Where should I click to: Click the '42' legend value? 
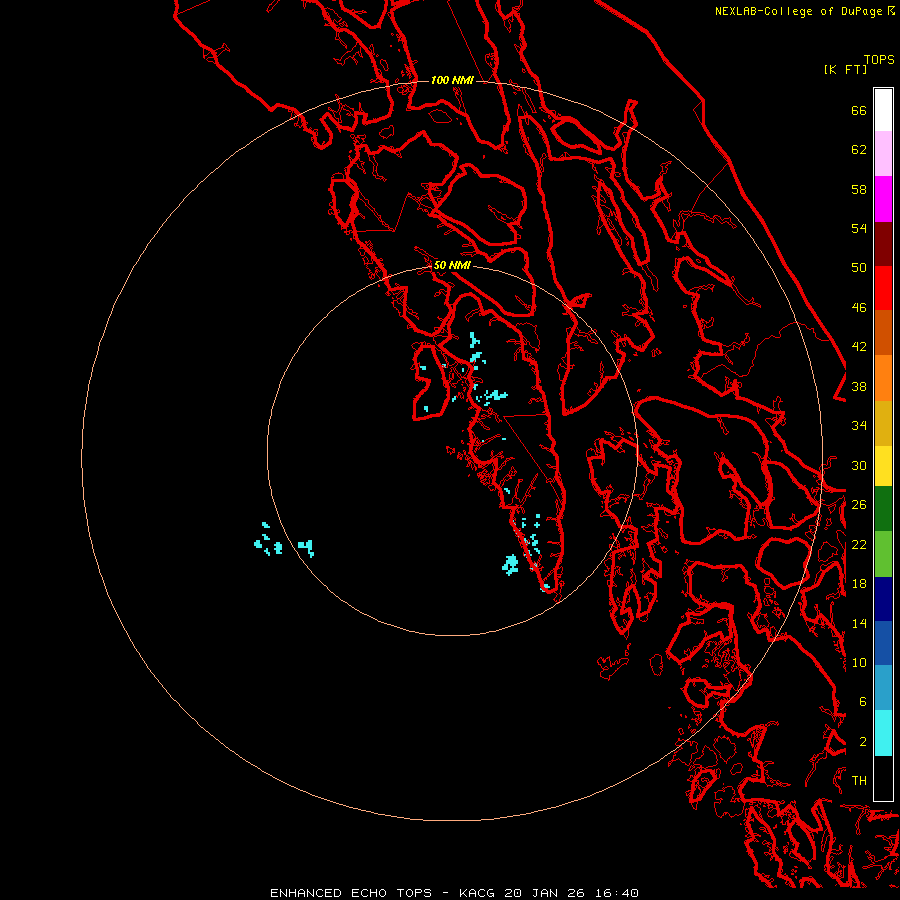tap(859, 347)
